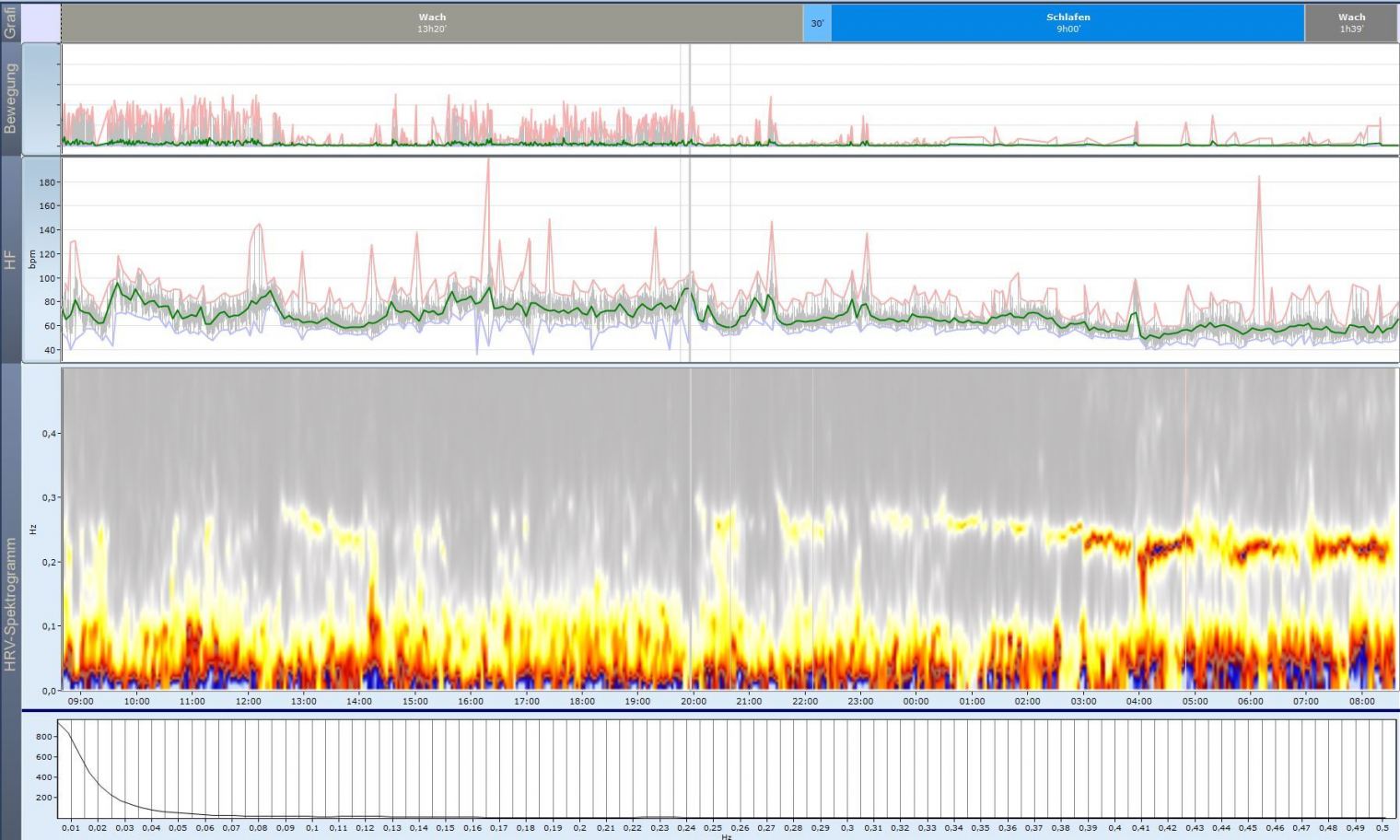Click the 0,3 Hz spectrogram axis label
Screen dimensions: 1400x840
[x=50, y=497]
